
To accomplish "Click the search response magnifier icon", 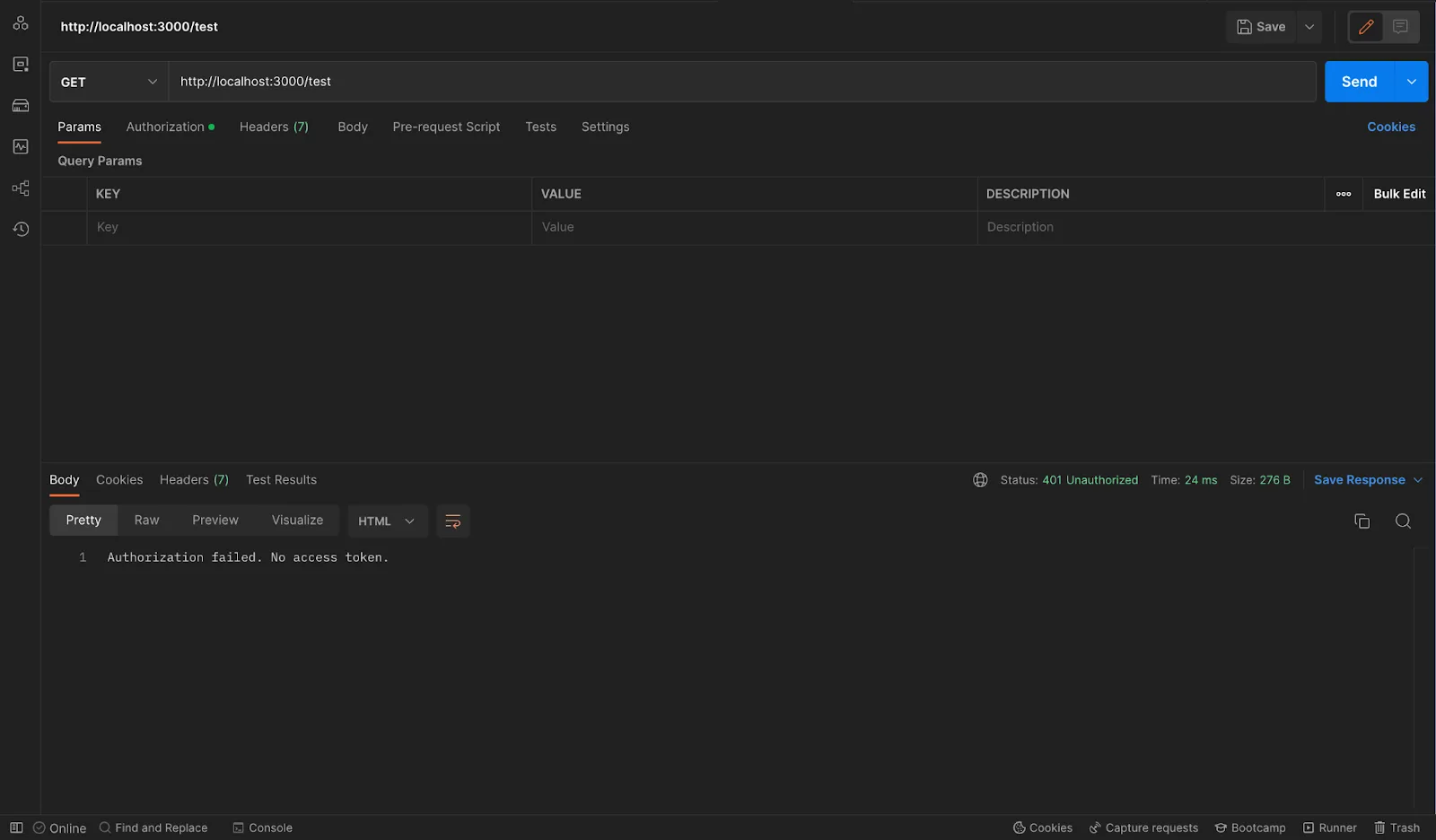I will (1403, 521).
